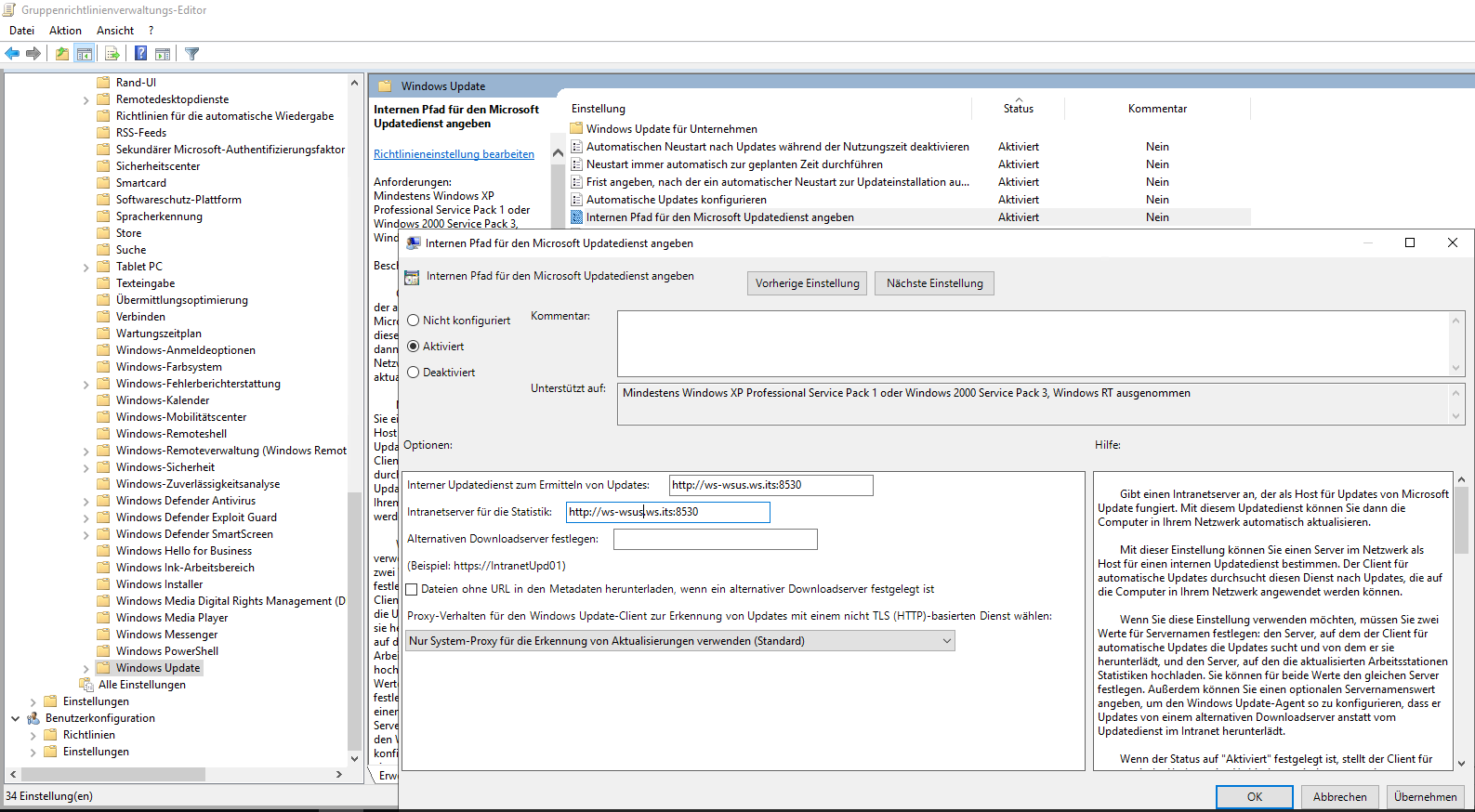Click inside the Kommentar text box

click(x=1033, y=344)
